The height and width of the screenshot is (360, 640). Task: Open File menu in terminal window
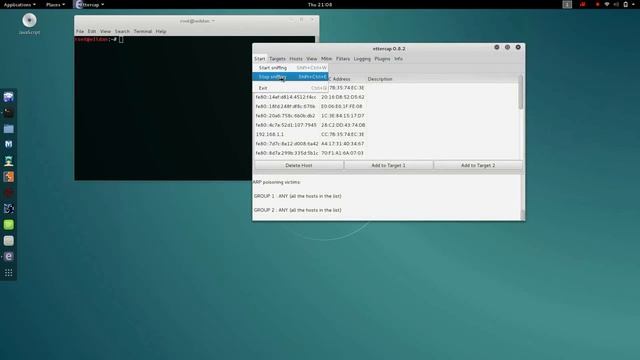coord(80,31)
